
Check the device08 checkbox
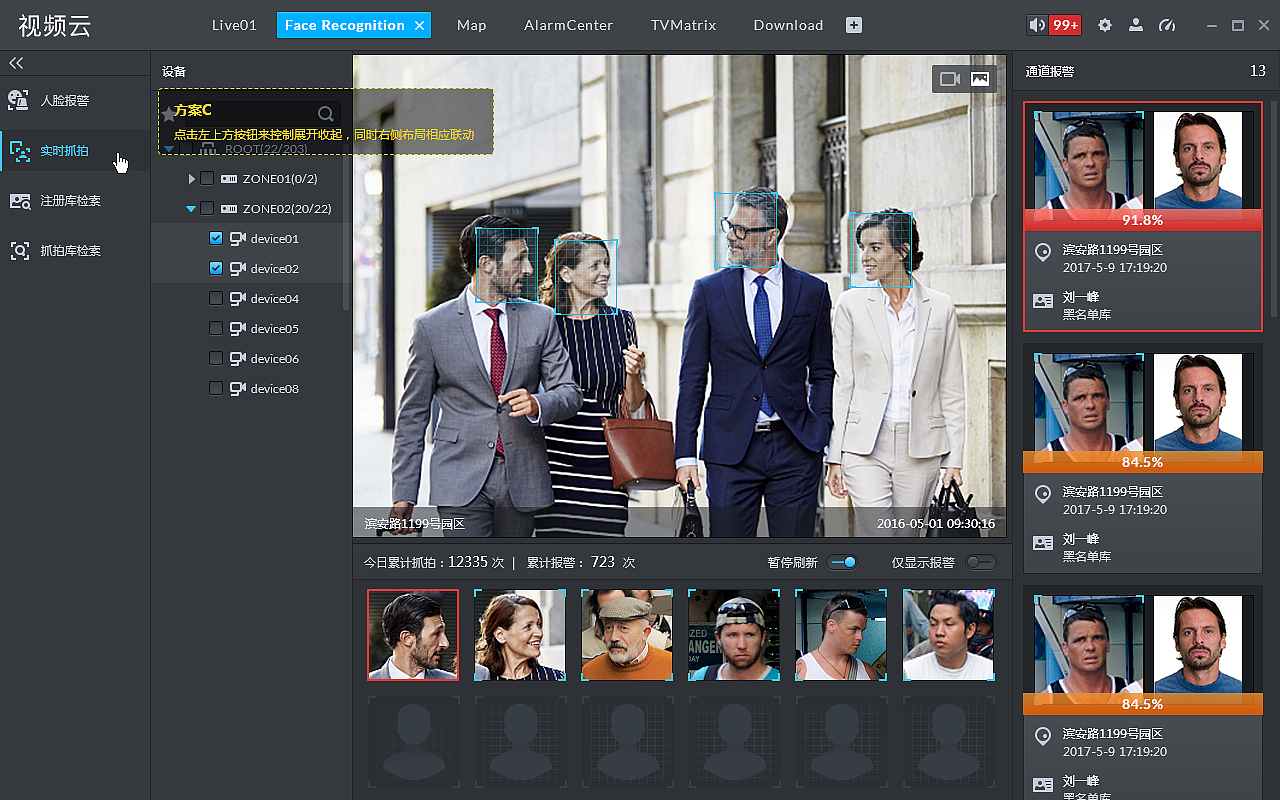point(216,389)
